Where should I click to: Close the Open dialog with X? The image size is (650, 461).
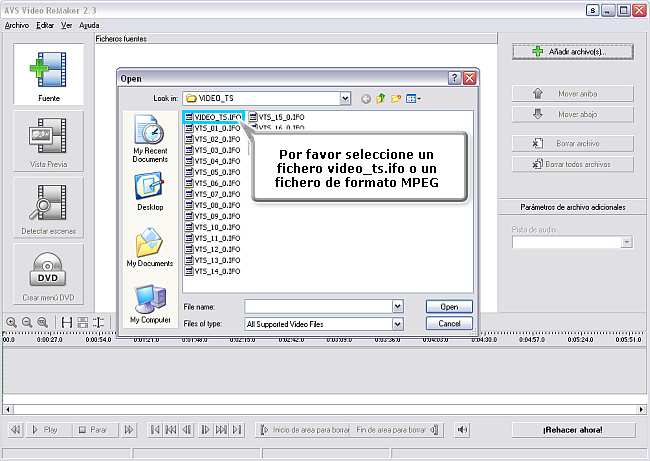[469, 78]
